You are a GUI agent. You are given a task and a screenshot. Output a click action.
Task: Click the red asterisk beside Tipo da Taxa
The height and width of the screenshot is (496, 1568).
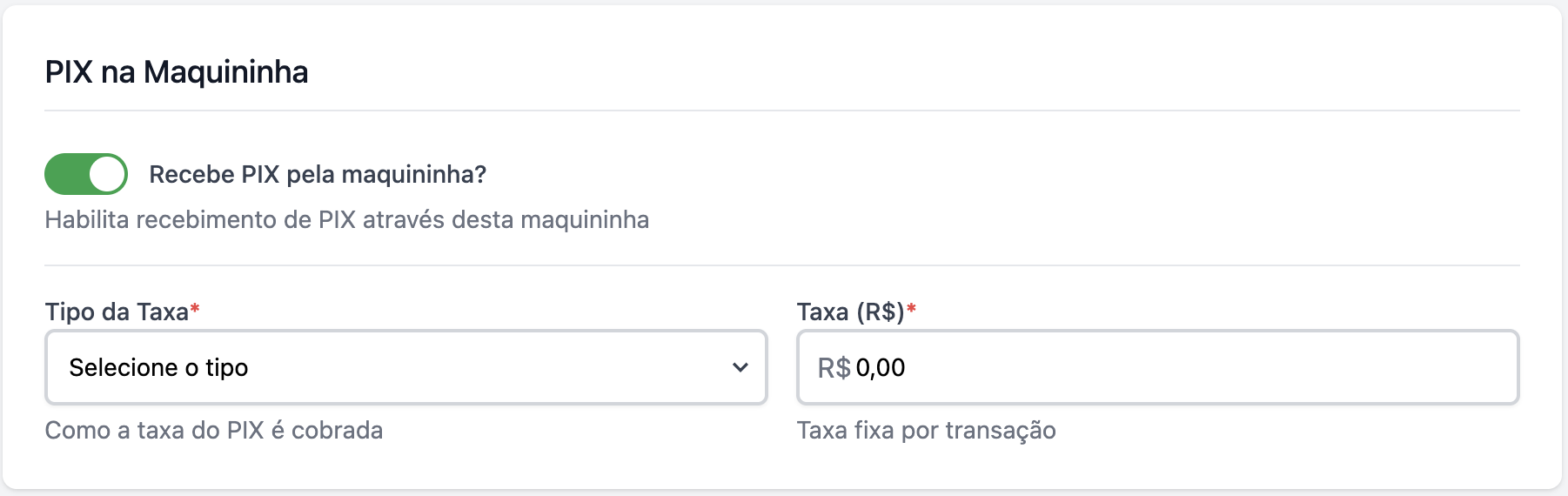[196, 309]
